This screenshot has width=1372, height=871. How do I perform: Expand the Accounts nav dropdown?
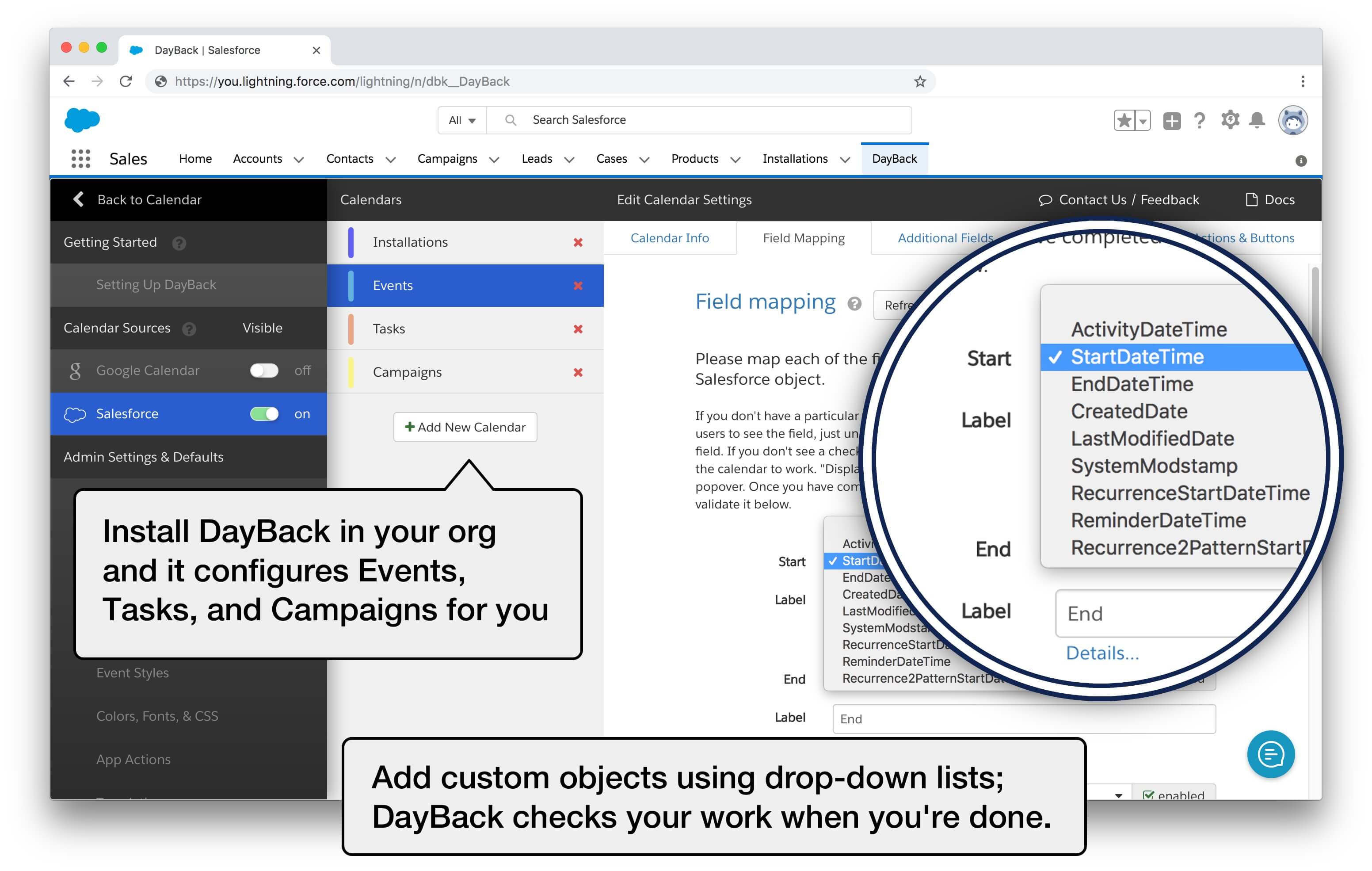click(x=298, y=160)
